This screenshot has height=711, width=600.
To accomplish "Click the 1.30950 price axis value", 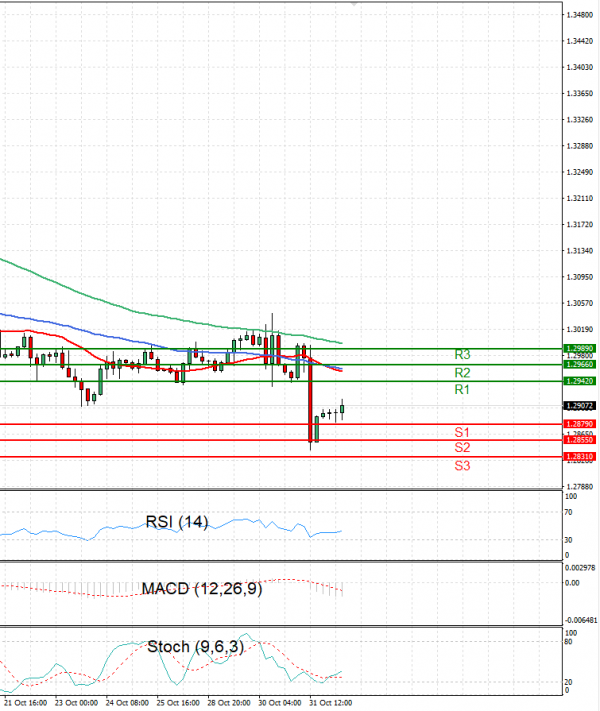I will (x=580, y=277).
